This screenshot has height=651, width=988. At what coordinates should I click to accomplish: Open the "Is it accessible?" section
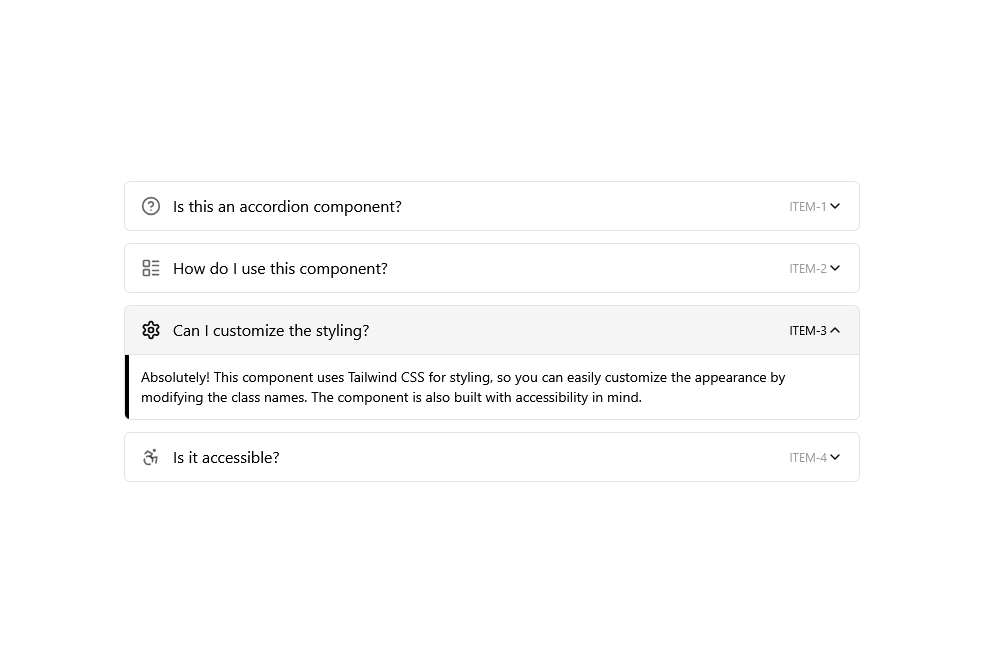click(x=226, y=458)
